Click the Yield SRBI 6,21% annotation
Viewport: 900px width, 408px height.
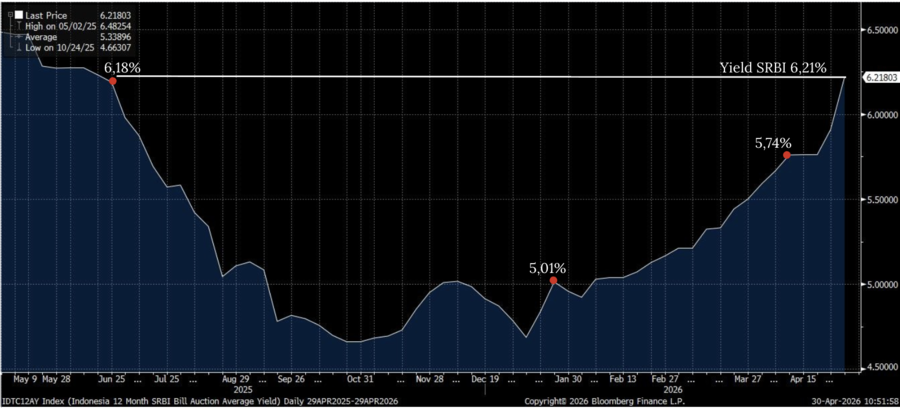click(773, 67)
